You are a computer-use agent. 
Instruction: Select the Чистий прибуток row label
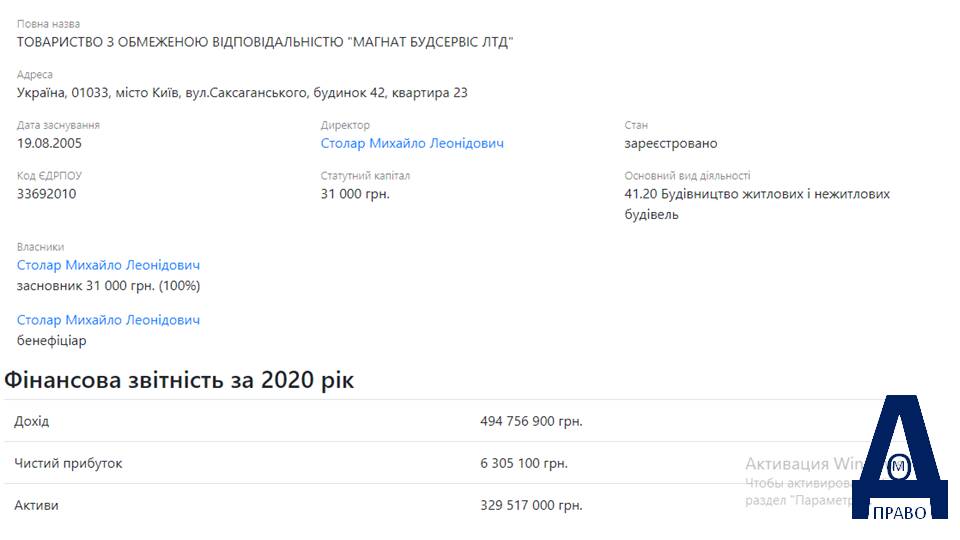[x=68, y=463]
